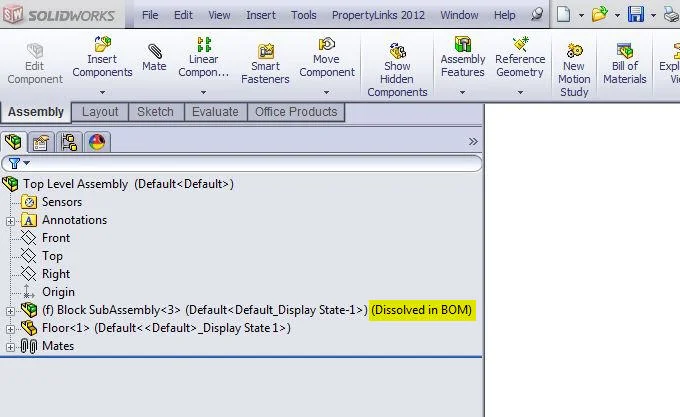The image size is (680, 417).
Task: Expand the Mates folder
Action: click(x=10, y=346)
